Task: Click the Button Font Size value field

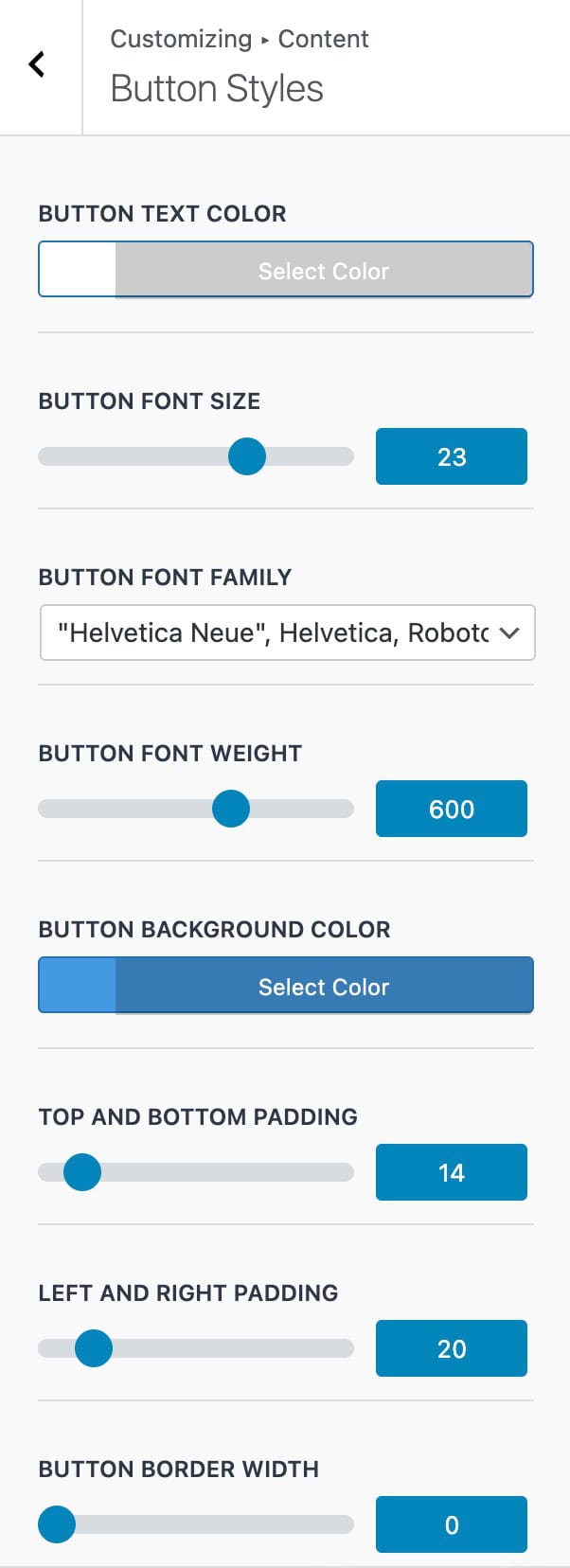Action: click(451, 456)
